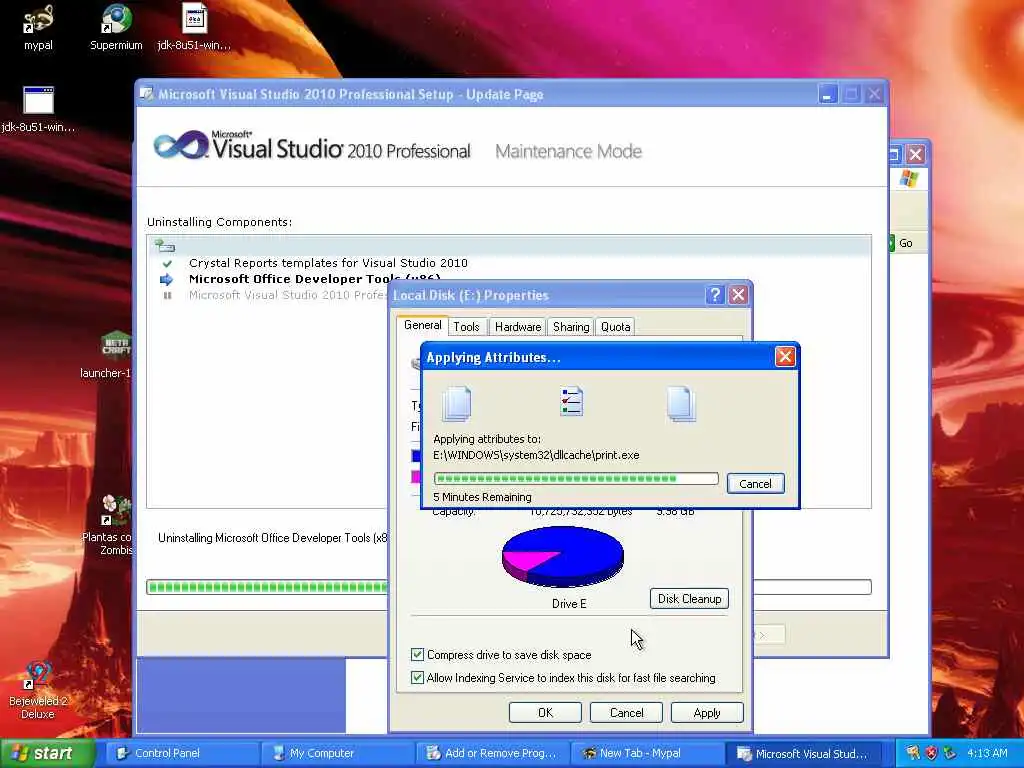Open the Supermium desktop shortcut
This screenshot has width=1024, height=768.
click(x=116, y=27)
